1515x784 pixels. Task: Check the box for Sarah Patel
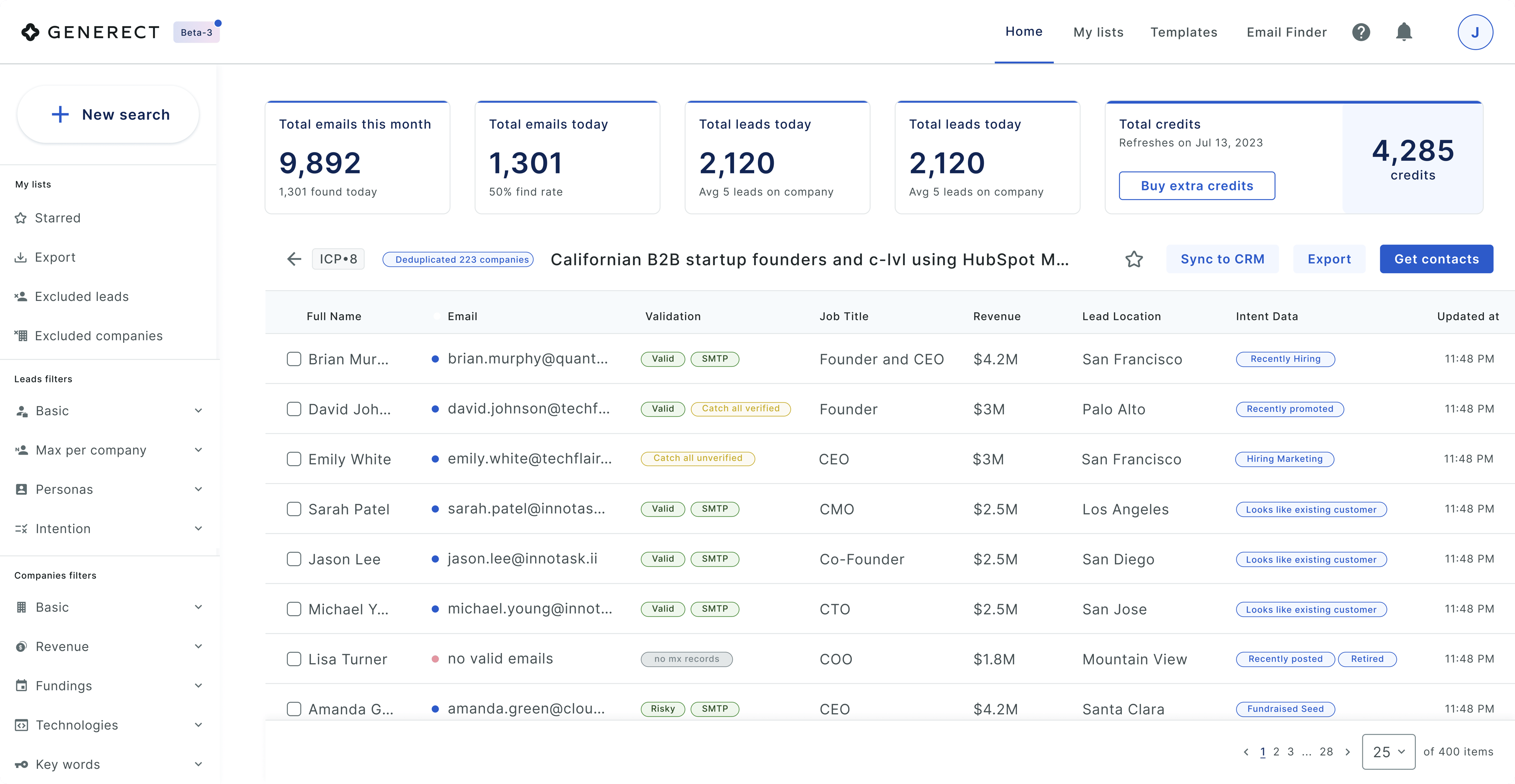tap(294, 509)
